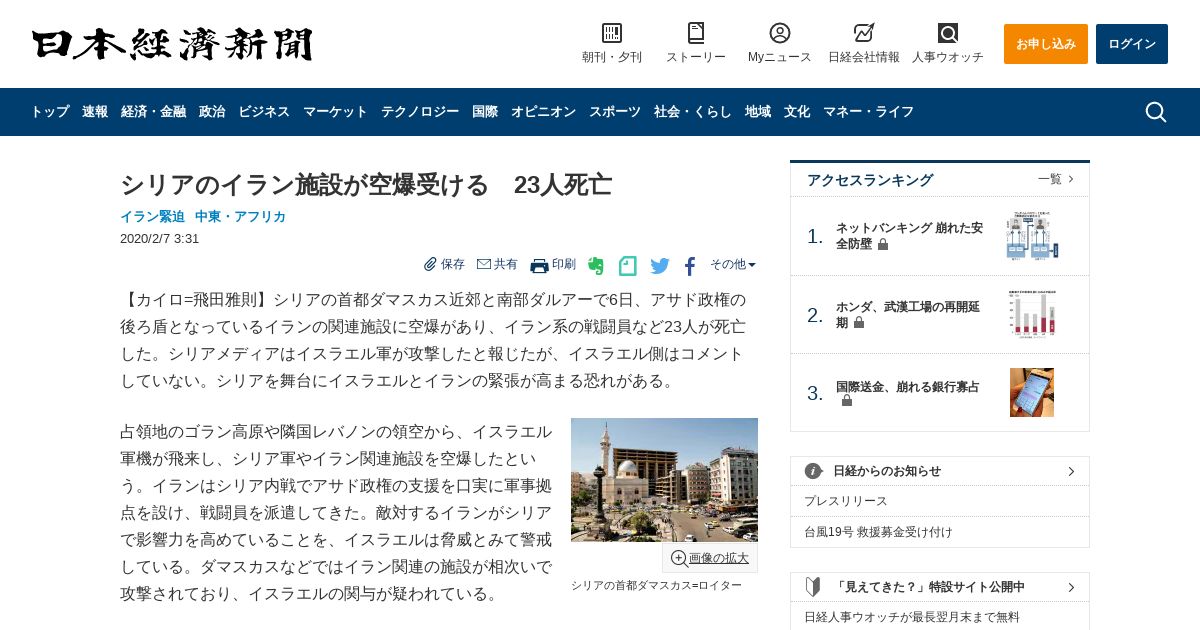The height and width of the screenshot is (630, 1200).
Task: Go to トップ navigation item
Action: coord(50,112)
